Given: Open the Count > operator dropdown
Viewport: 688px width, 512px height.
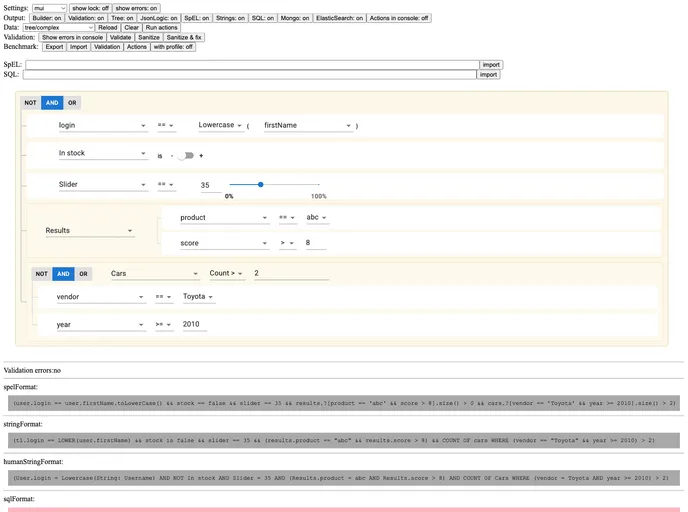Looking at the screenshot, I should (x=226, y=273).
